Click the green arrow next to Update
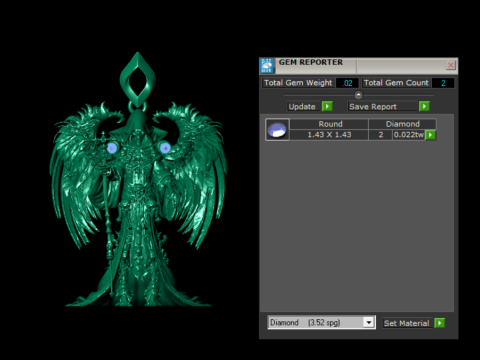This screenshot has height=360, width=480. [327, 106]
